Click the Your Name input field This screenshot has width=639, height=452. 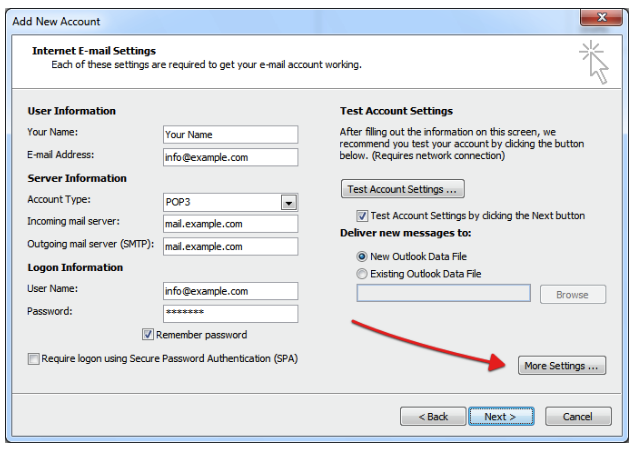pyautogui.click(x=230, y=134)
